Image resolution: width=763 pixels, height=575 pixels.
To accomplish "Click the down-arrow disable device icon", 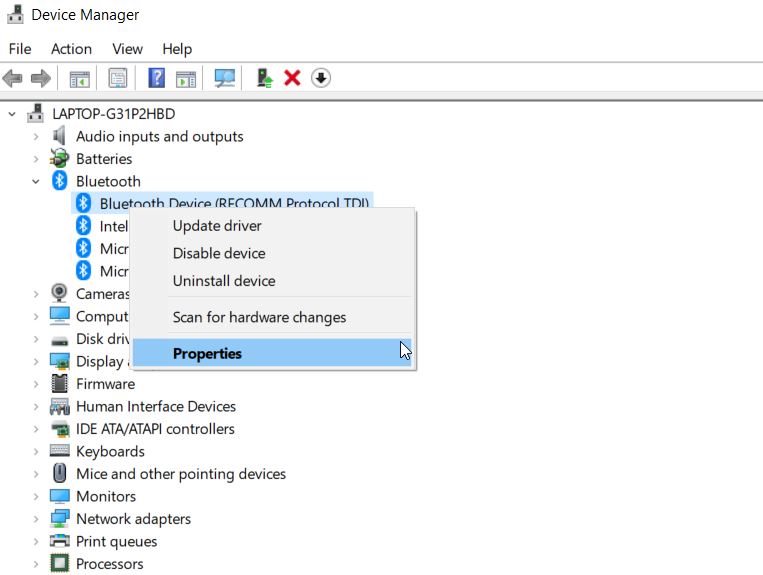I will point(321,78).
